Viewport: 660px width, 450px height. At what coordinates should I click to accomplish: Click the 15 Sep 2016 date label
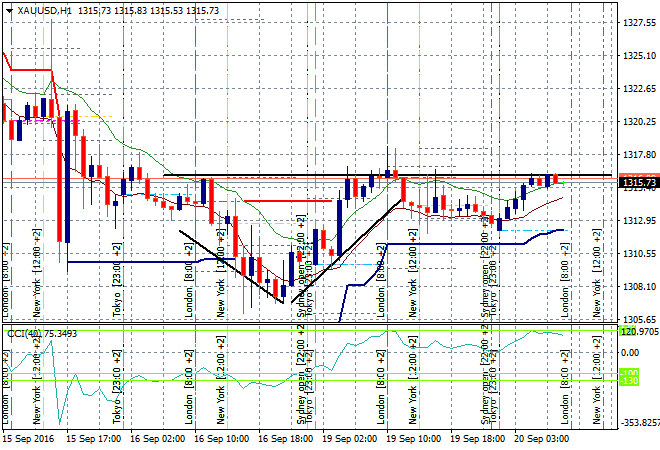[27, 439]
